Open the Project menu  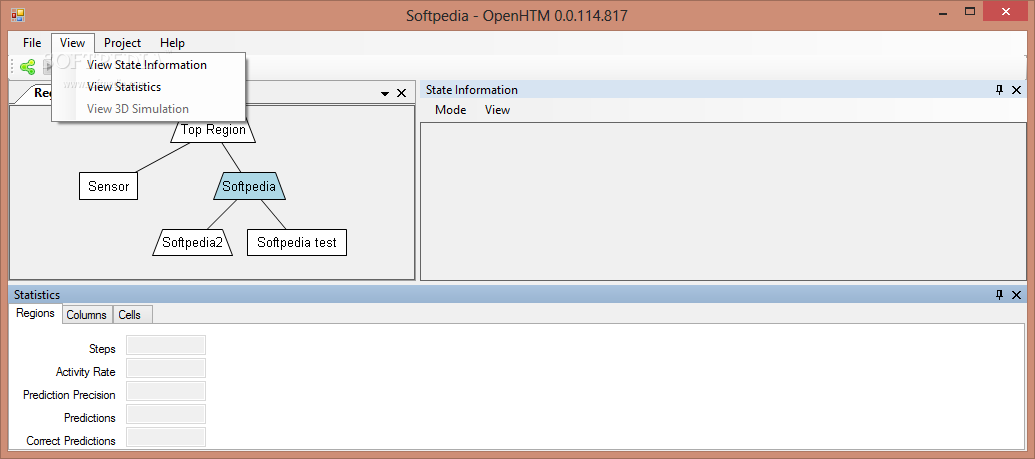pos(122,43)
